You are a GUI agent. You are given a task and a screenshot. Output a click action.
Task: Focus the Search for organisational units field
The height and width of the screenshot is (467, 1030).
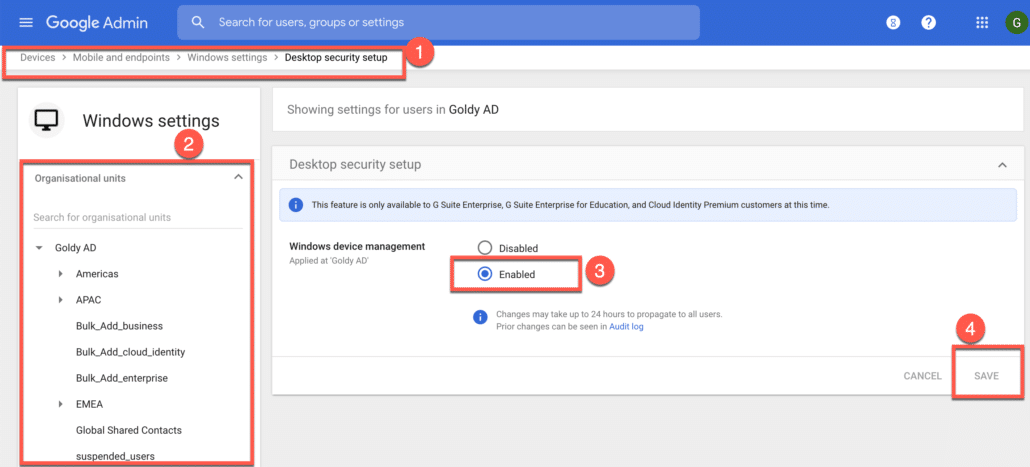click(138, 217)
